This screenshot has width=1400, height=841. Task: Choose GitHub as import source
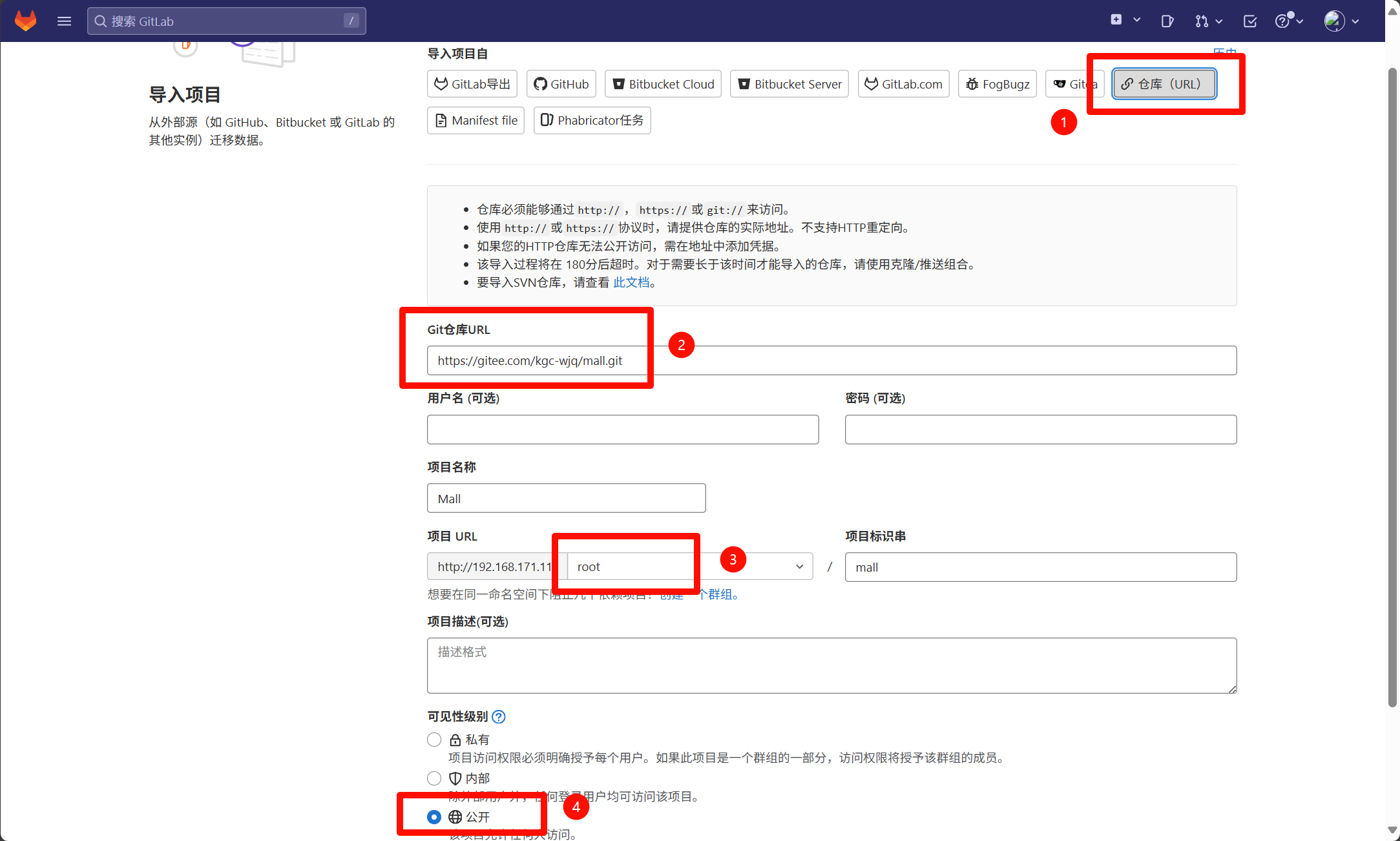561,84
